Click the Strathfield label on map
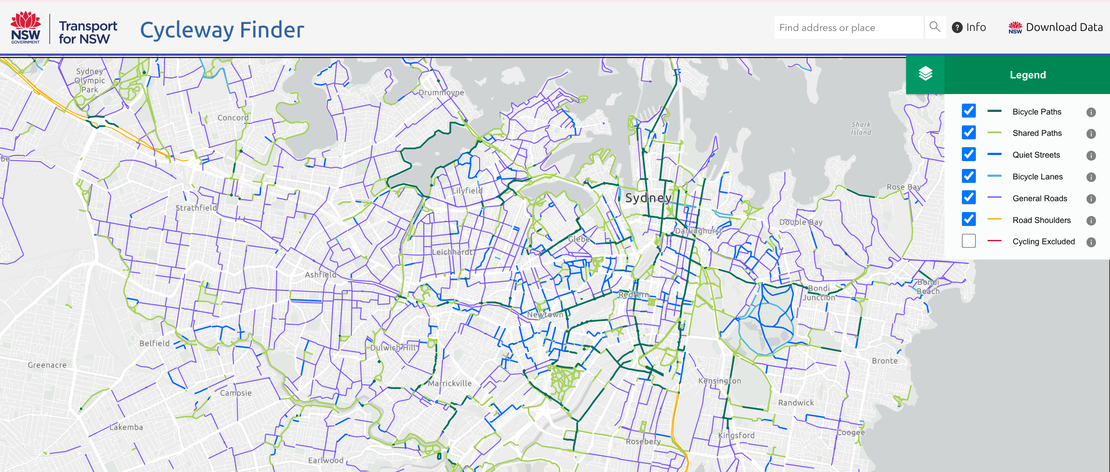Screen dimensions: 1110x472 (195, 208)
